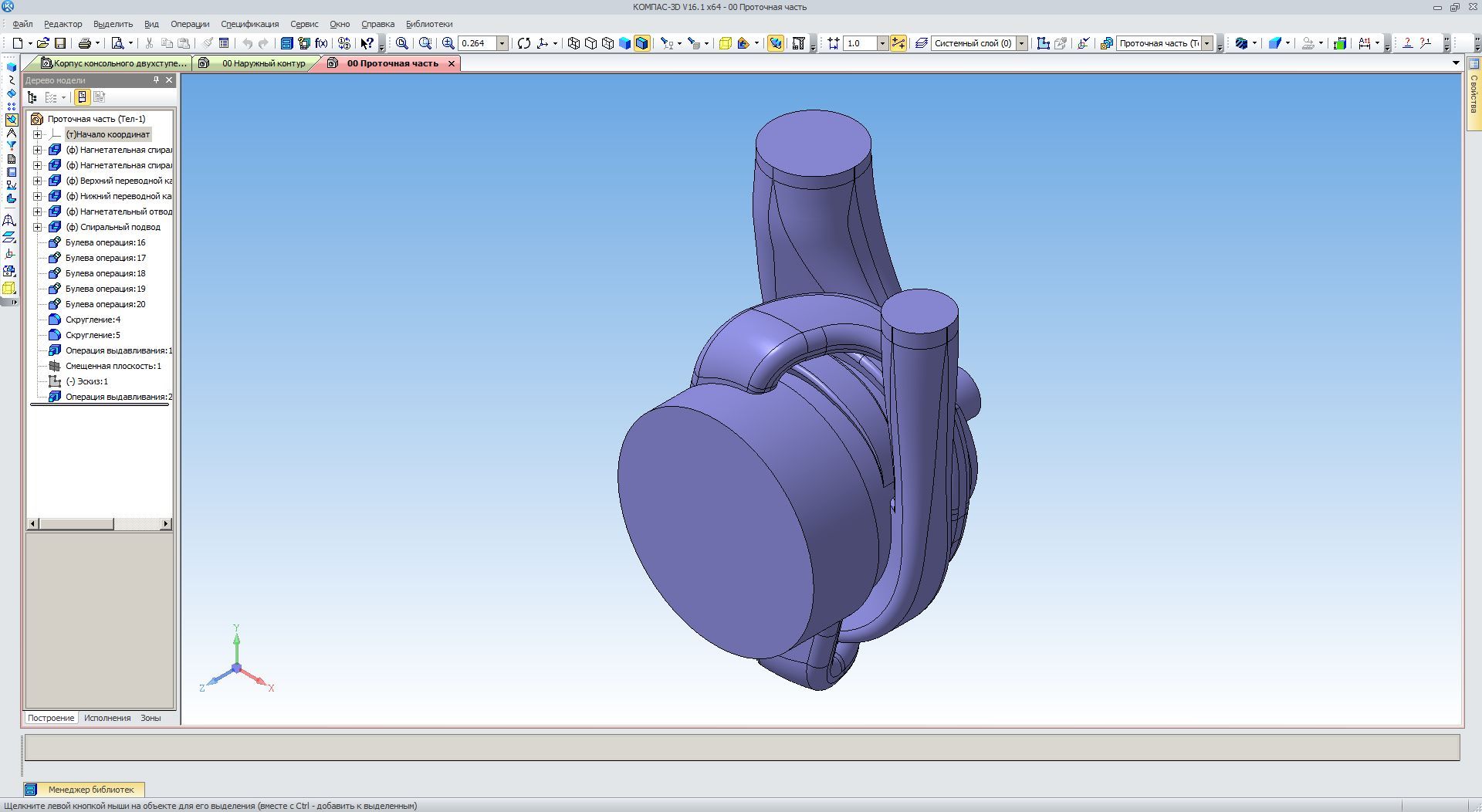Select Булева операция:18 in model tree
This screenshot has height=812, width=1482.
[105, 273]
